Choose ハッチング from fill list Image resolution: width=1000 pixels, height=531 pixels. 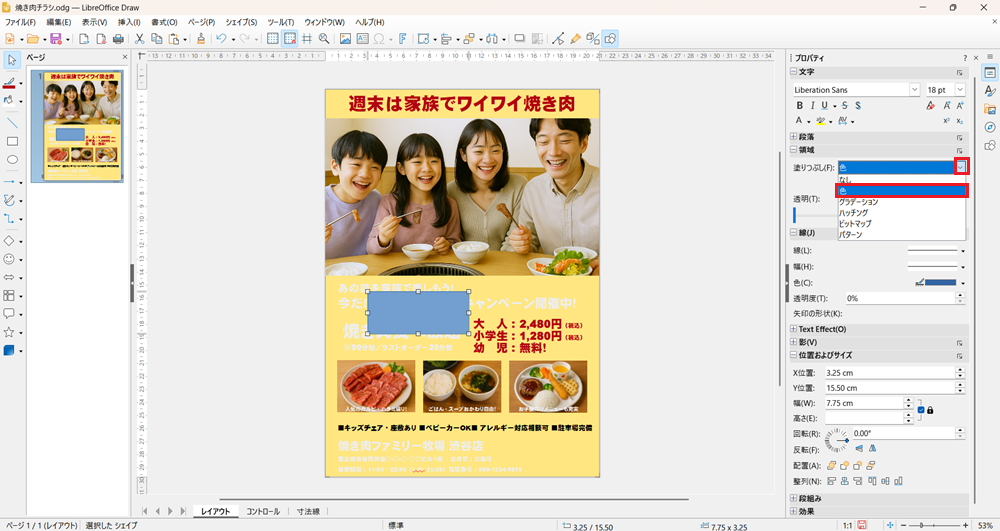pyautogui.click(x=902, y=213)
